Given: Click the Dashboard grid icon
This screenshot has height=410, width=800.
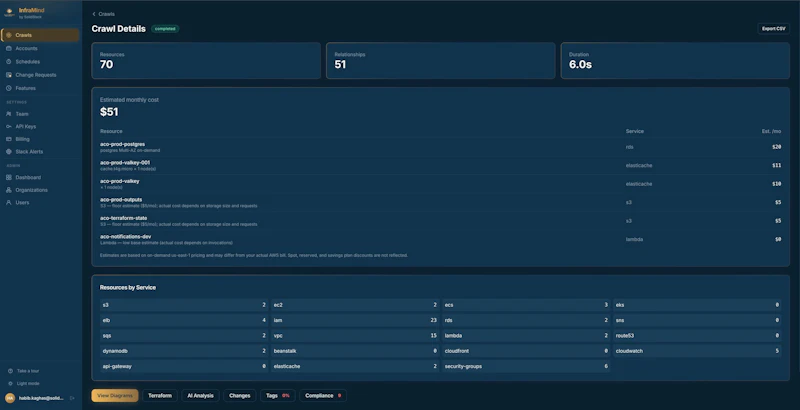Looking at the screenshot, I should 9,177.
